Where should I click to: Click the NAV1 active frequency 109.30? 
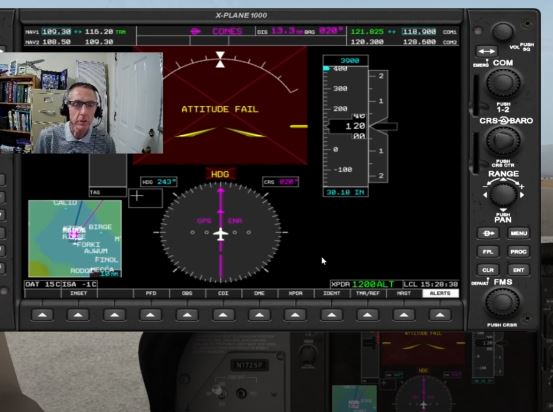pos(56,32)
